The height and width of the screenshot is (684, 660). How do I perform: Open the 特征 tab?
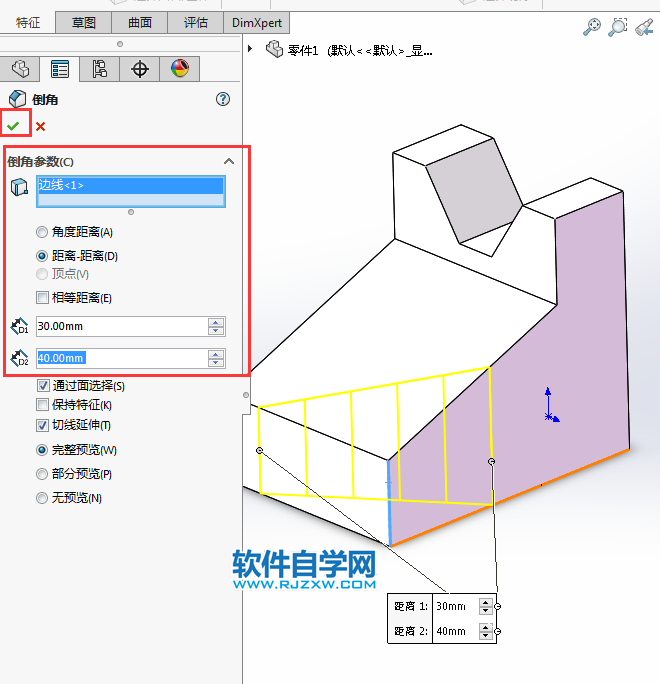(28, 23)
